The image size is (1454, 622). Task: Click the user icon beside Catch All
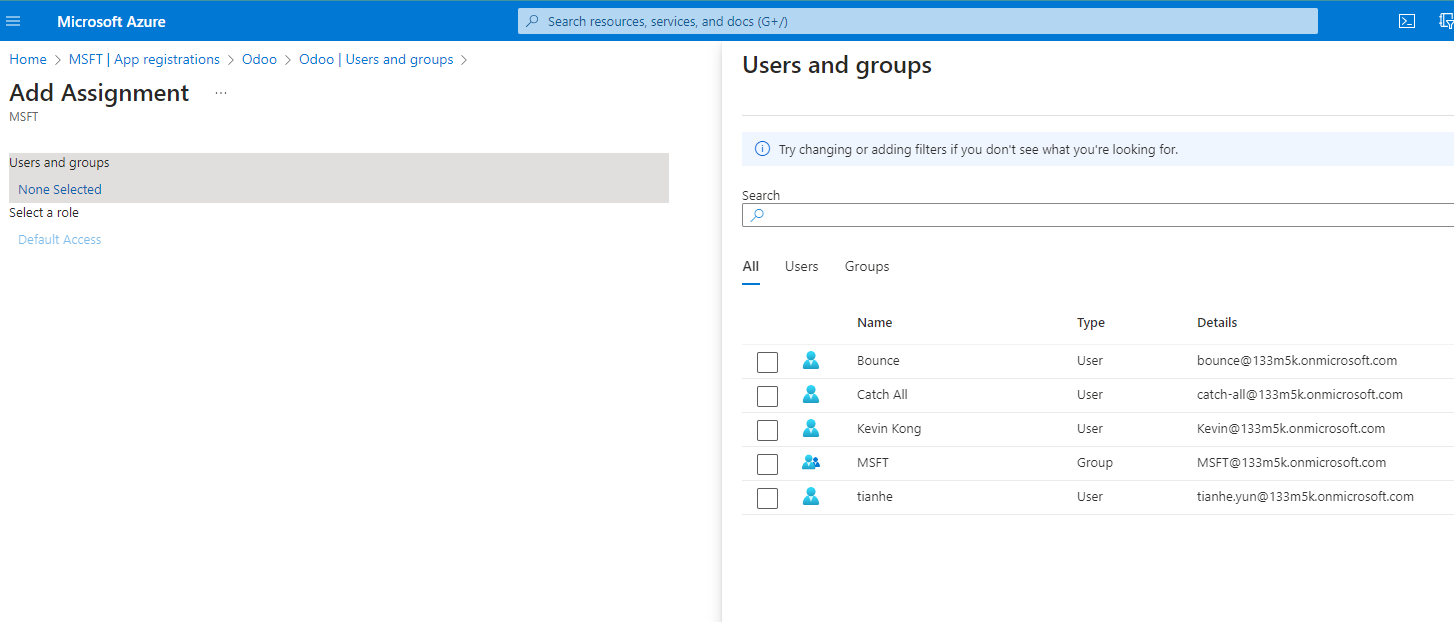pos(811,395)
